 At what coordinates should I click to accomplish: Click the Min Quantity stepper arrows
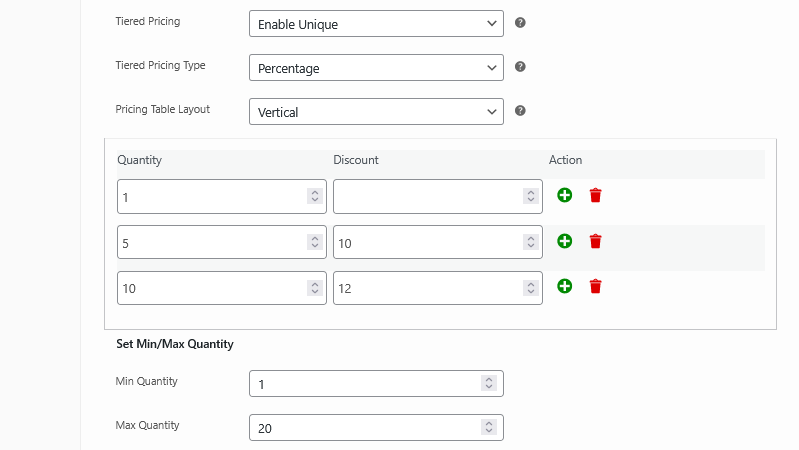coord(488,384)
